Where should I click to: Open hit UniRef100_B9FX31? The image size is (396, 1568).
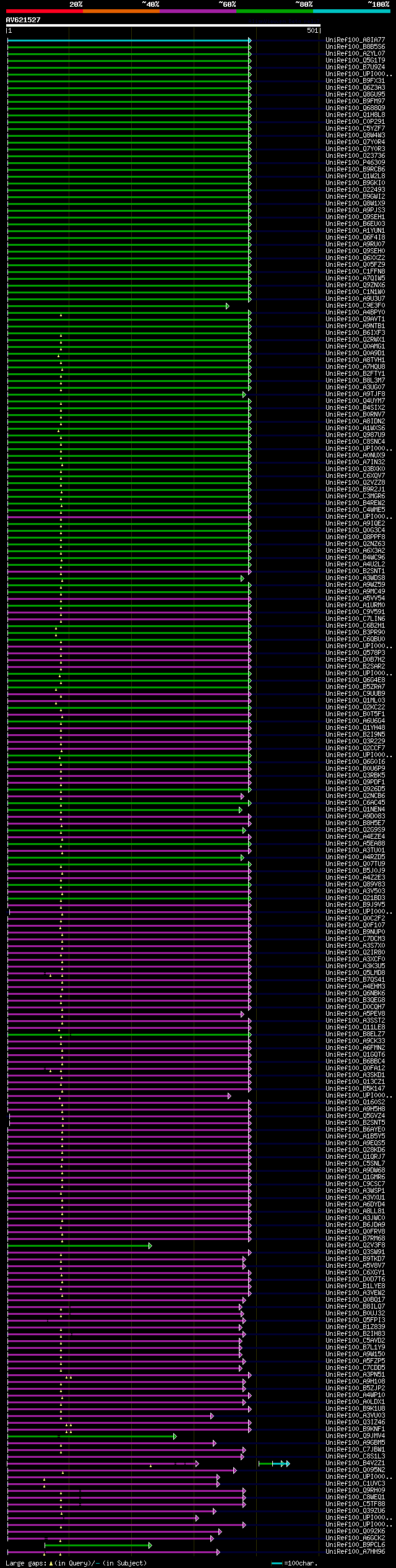(355, 81)
